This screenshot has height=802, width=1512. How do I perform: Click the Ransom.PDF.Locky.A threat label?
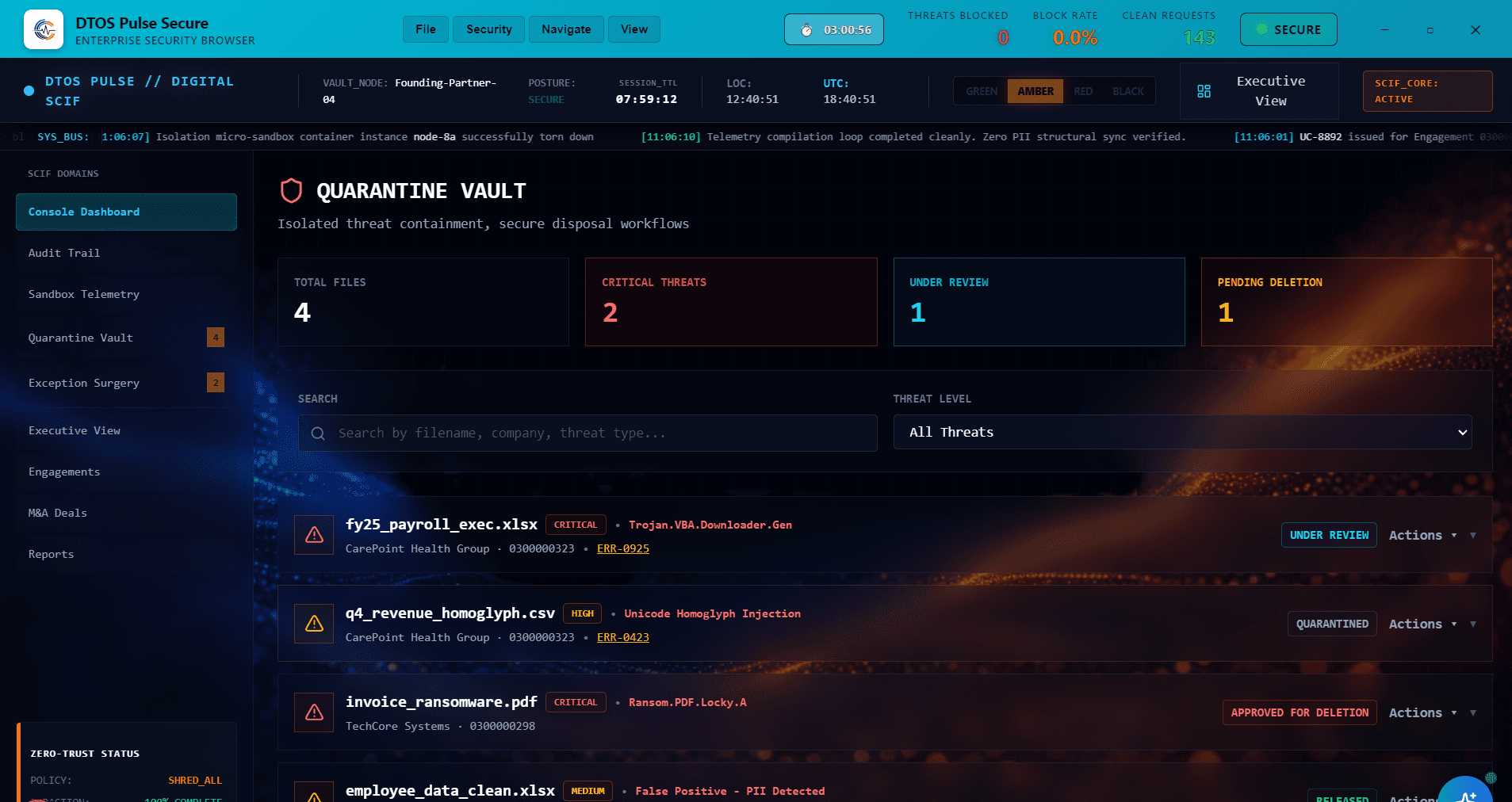click(687, 702)
